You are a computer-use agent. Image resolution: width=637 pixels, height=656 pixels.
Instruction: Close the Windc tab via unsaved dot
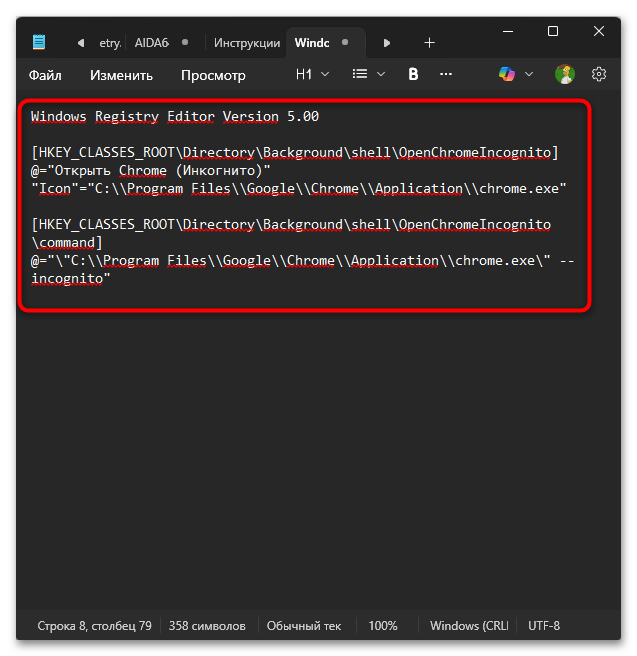(345, 42)
